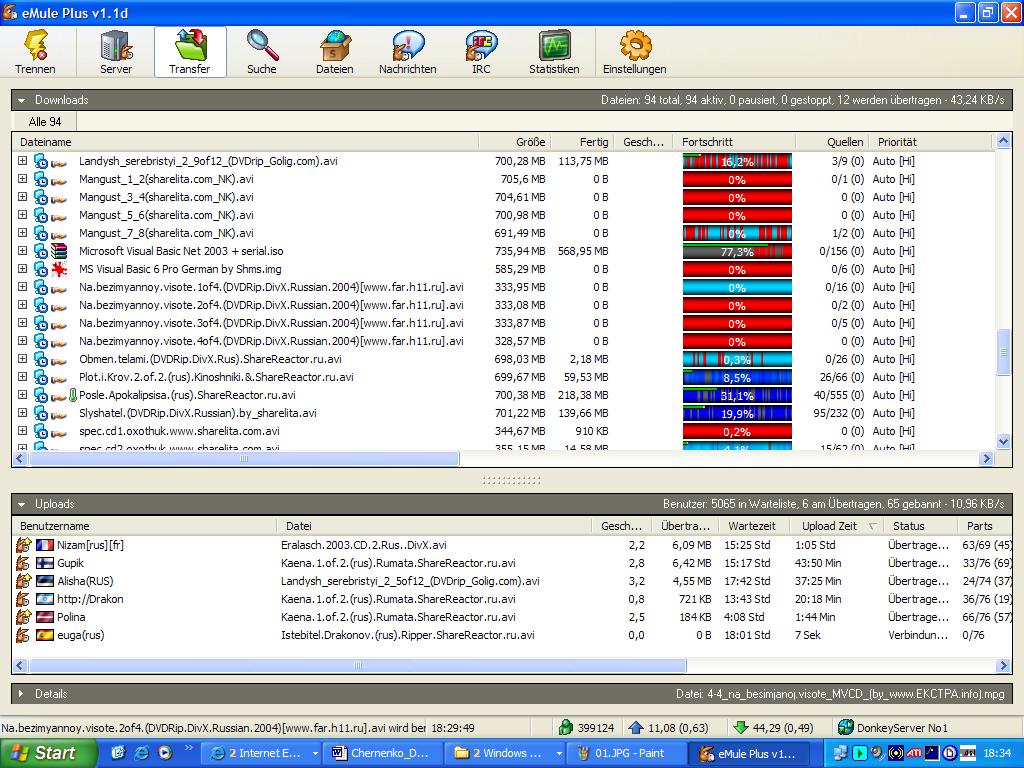Sort downloads by Quellen column
The image size is (1024, 768).
(831, 142)
